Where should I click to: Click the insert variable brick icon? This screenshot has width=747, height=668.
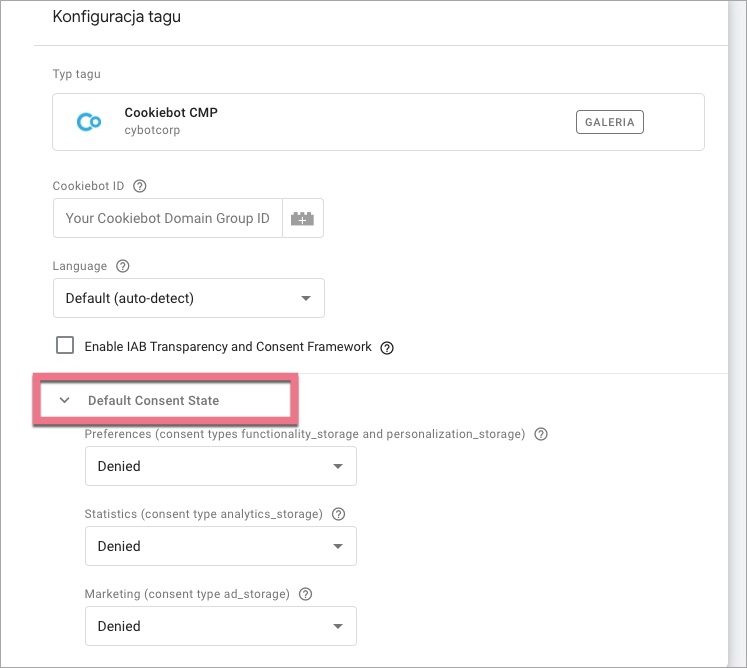point(302,218)
